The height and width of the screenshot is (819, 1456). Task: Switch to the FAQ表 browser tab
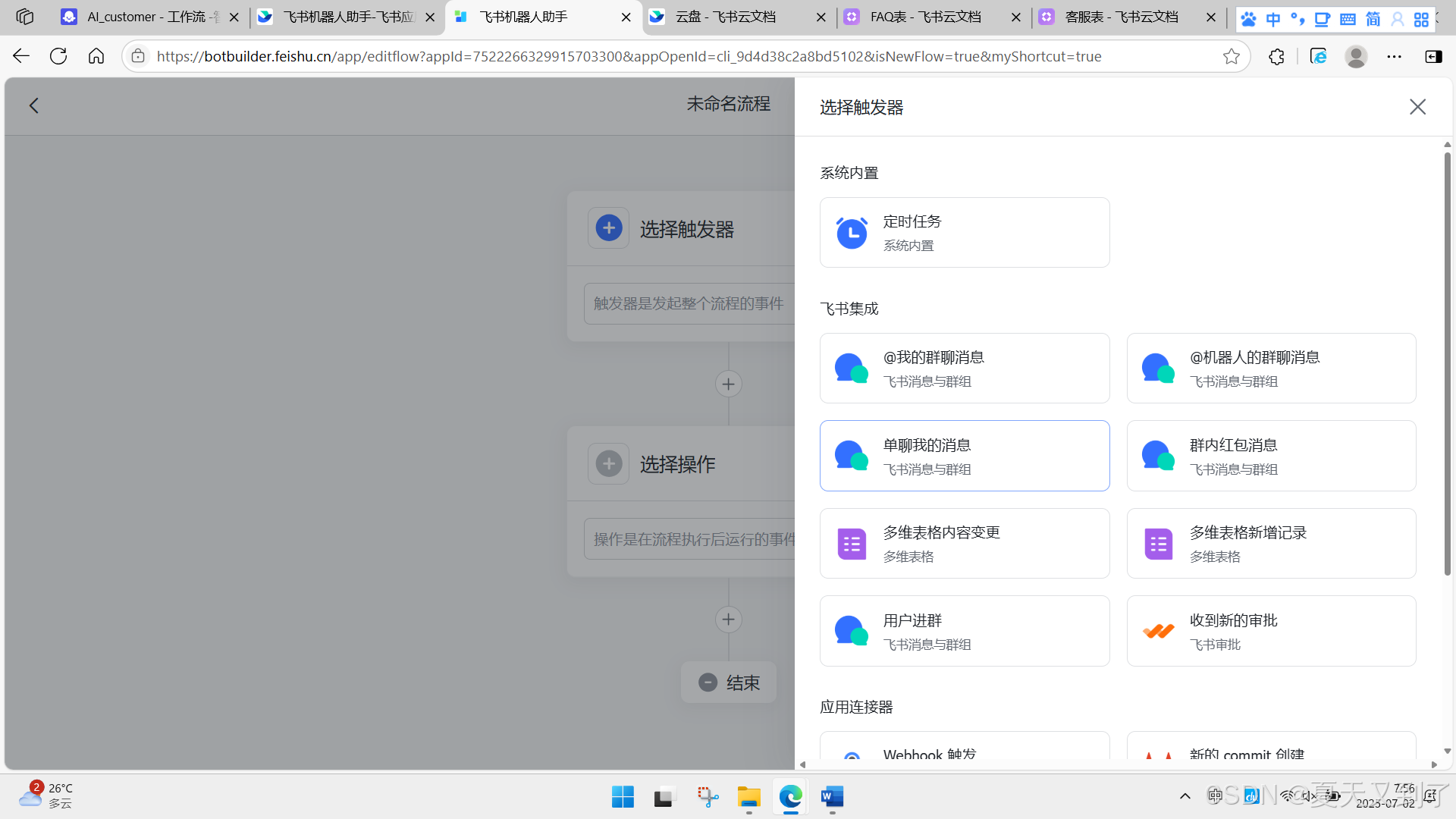(x=925, y=17)
